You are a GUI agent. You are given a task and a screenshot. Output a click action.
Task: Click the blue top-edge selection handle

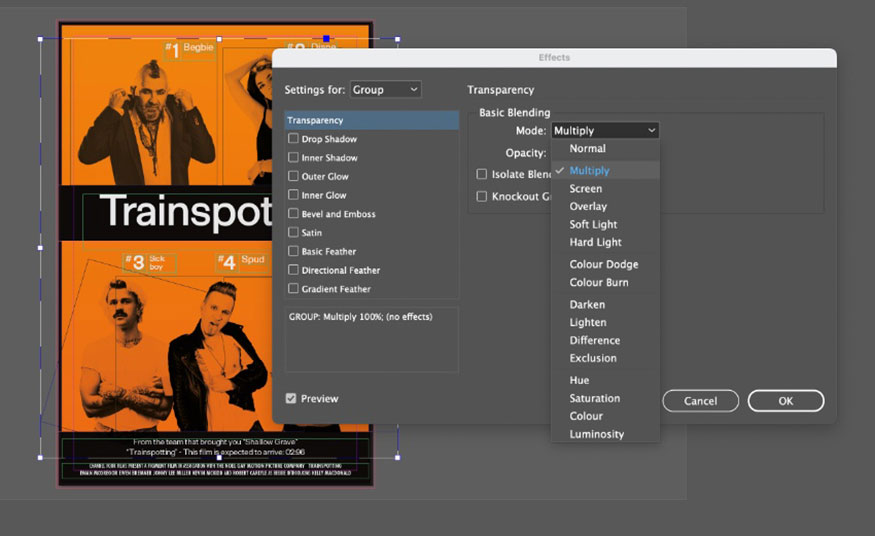[326, 38]
